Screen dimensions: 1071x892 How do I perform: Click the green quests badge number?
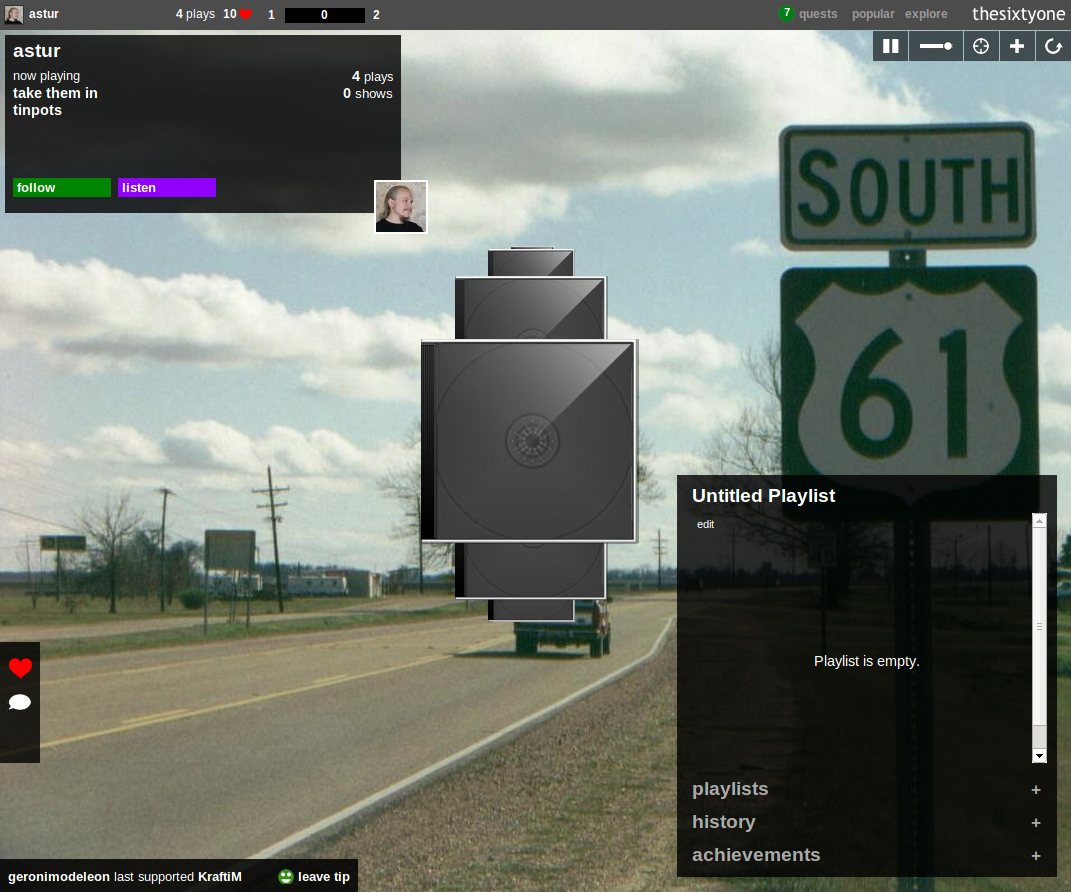coord(787,14)
